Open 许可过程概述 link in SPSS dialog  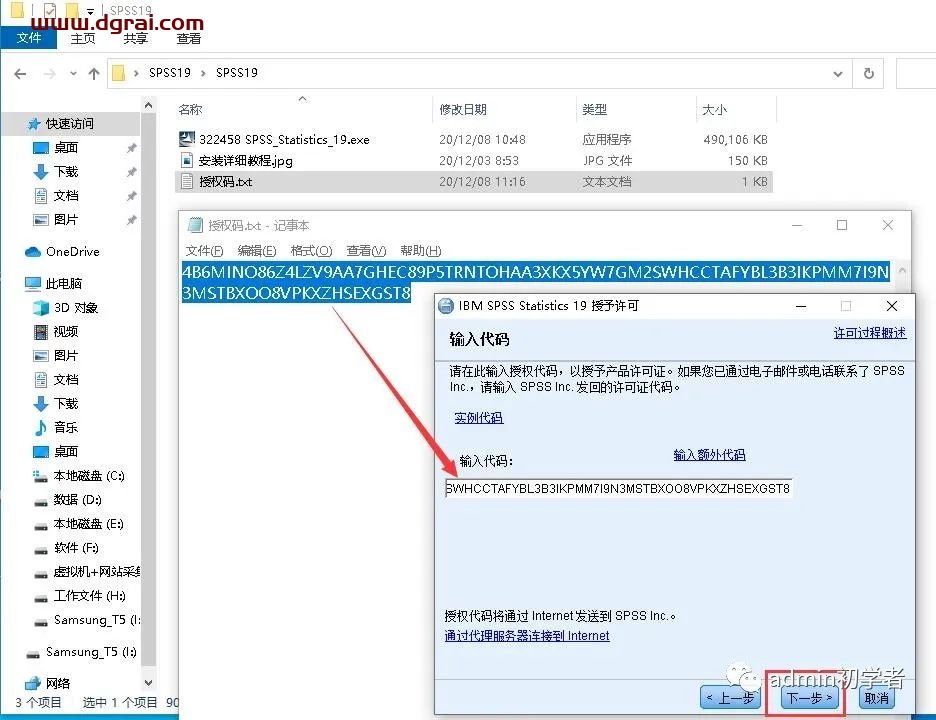click(870, 333)
